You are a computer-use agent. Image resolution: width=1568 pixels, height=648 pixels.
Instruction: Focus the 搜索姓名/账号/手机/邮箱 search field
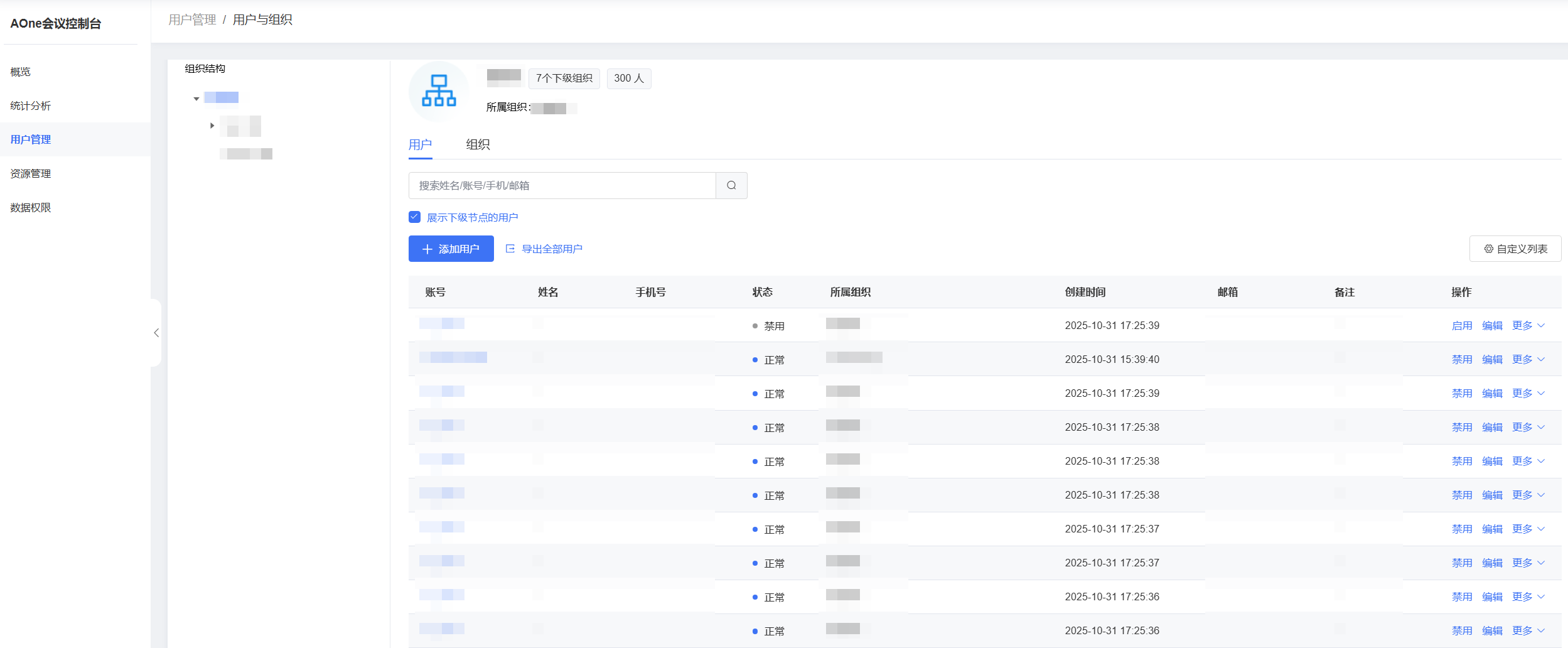click(x=562, y=185)
